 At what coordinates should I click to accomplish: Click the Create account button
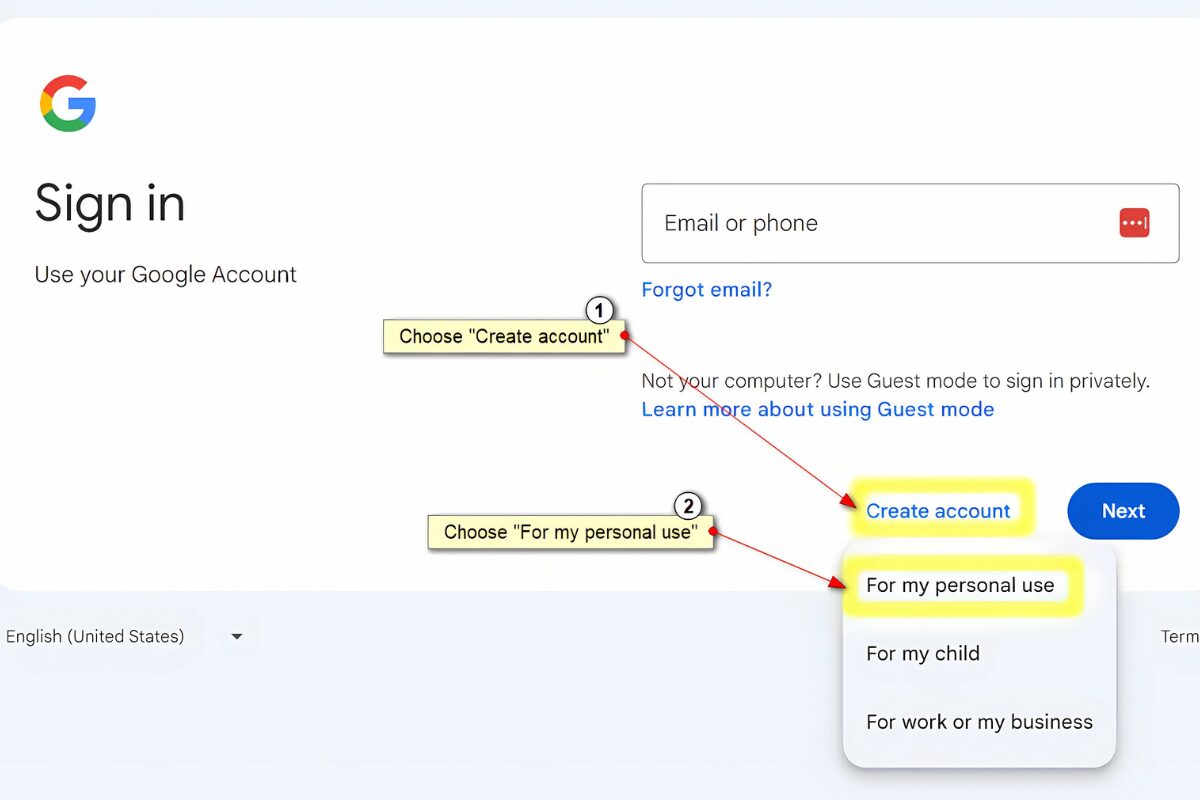tap(938, 511)
